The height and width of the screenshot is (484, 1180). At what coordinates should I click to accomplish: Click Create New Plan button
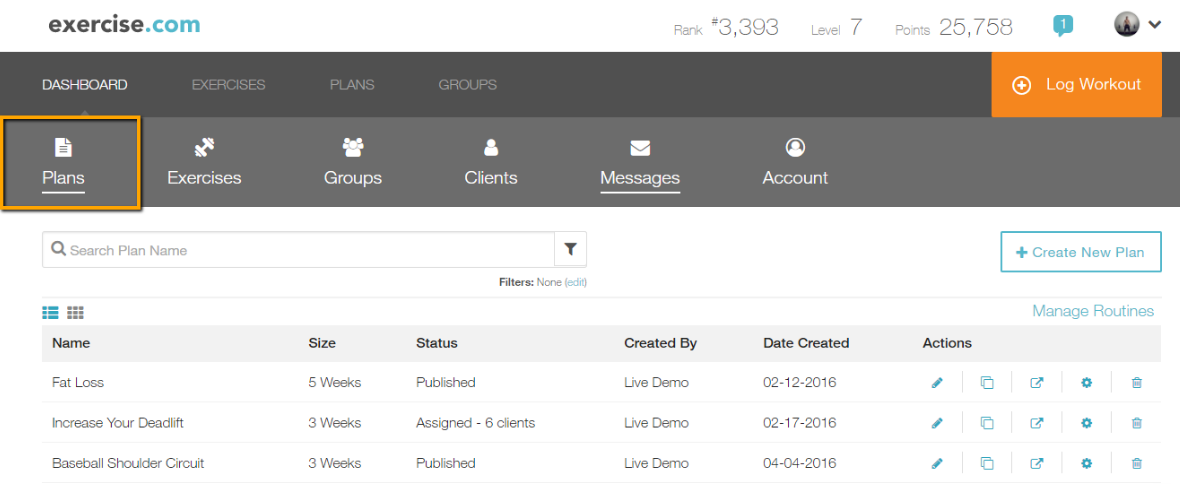tap(1080, 252)
